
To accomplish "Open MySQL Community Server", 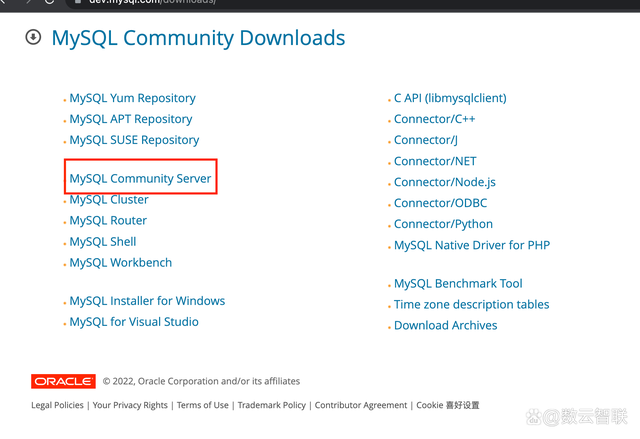I will pyautogui.click(x=140, y=179).
